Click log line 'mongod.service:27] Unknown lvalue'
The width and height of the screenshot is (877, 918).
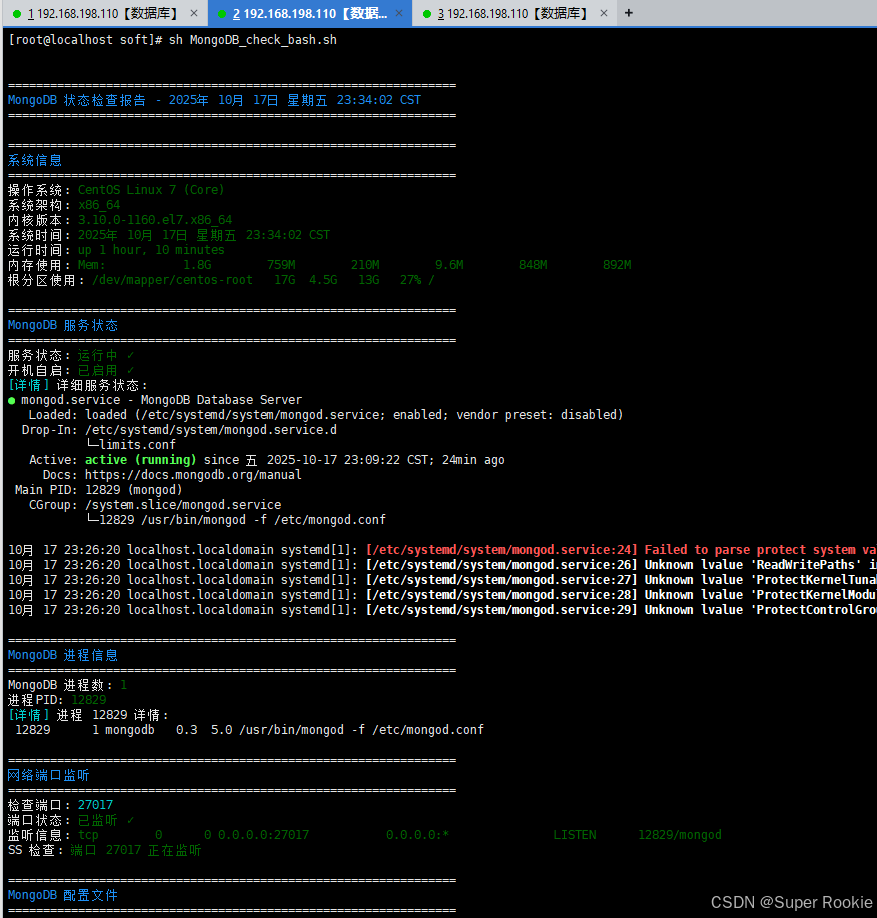(442, 580)
